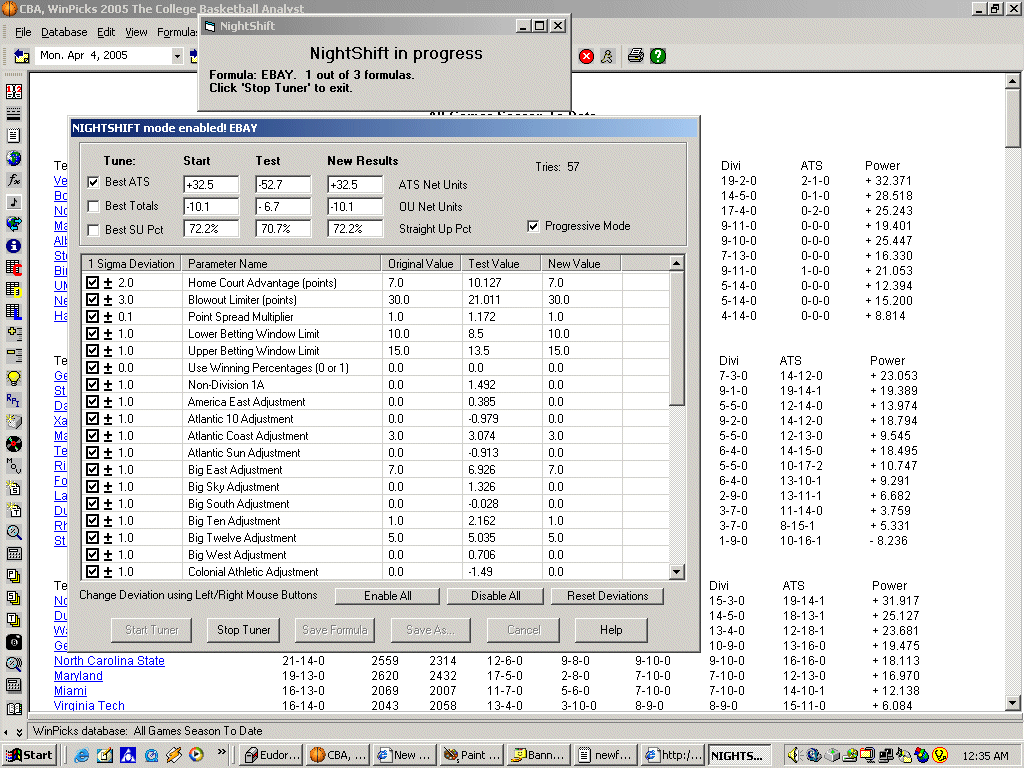Click the green question mark help icon
This screenshot has height=768, width=1024.
[658, 56]
